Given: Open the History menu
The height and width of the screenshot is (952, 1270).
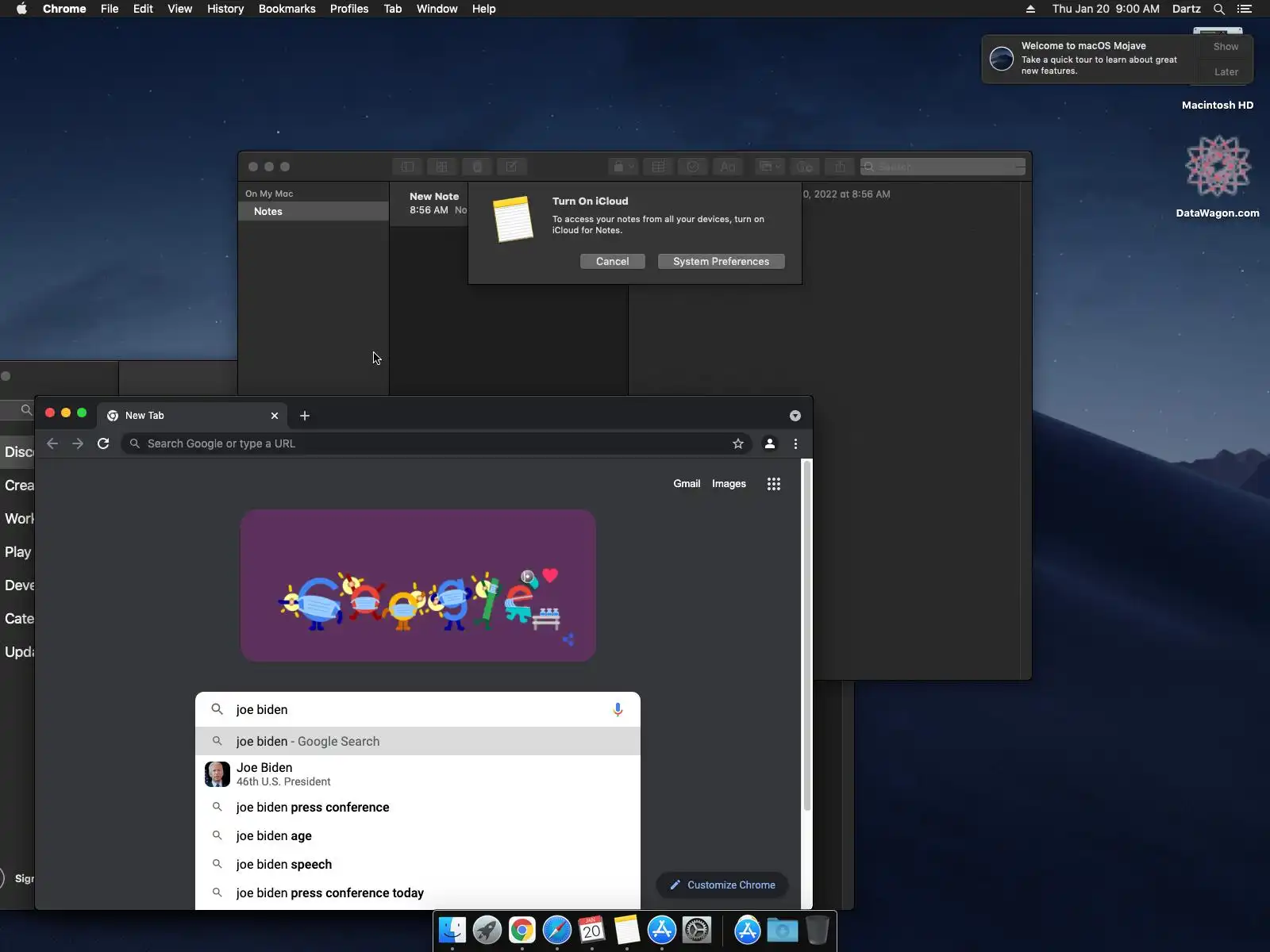Looking at the screenshot, I should [x=225, y=9].
